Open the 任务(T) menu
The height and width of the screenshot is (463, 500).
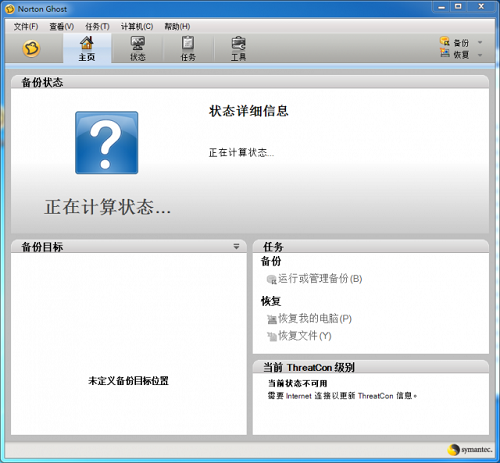tap(97, 26)
